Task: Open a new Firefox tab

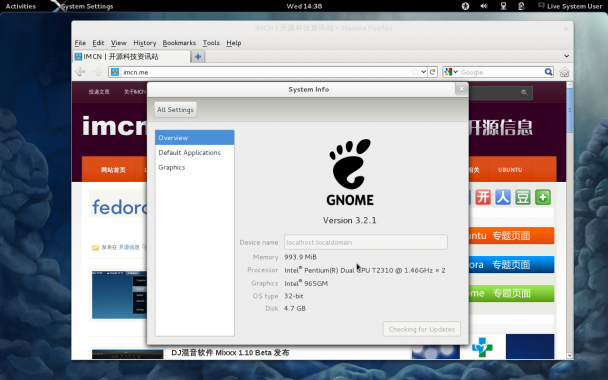Action: pos(198,57)
